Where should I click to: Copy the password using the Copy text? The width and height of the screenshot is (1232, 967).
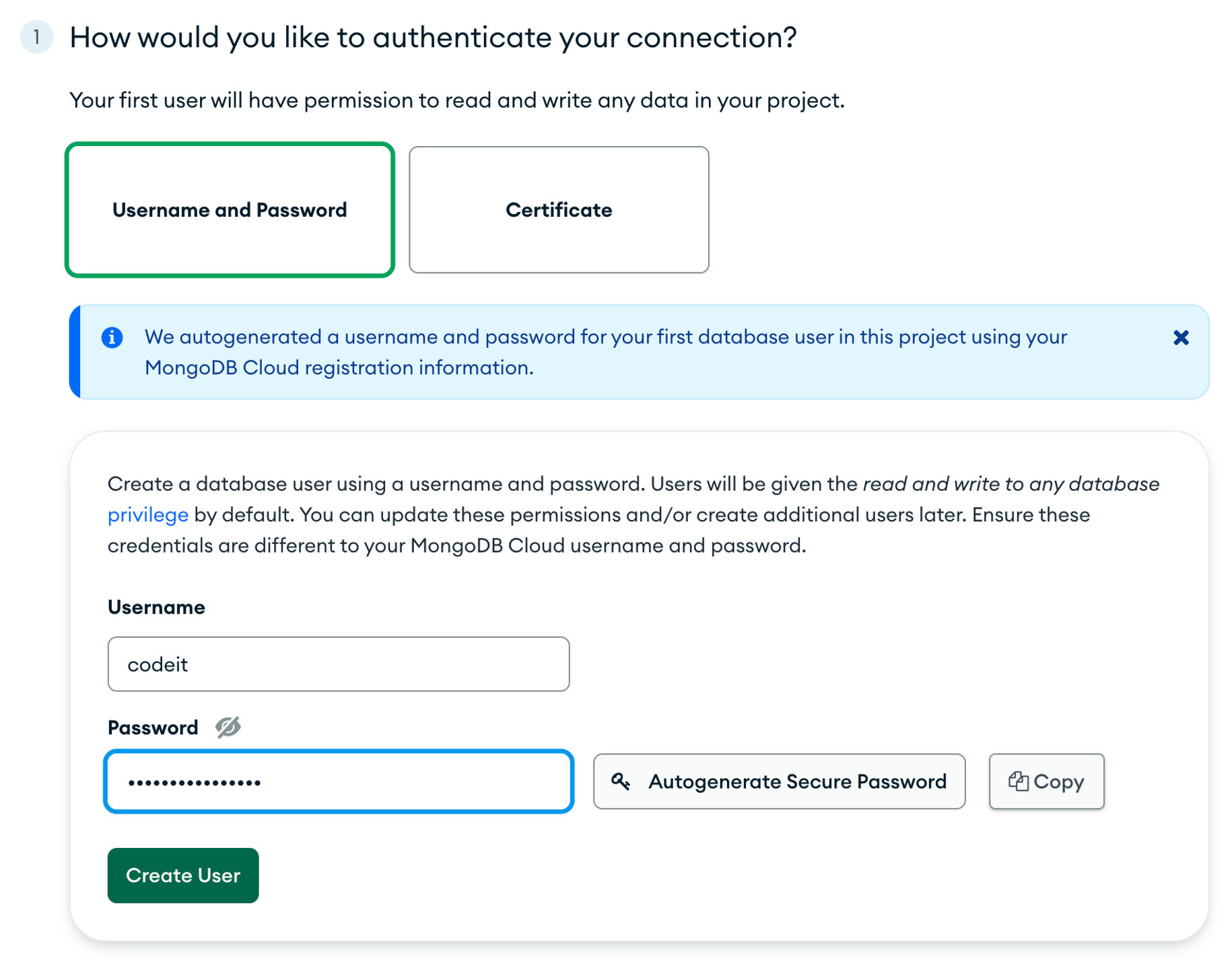pyautogui.click(x=1058, y=781)
